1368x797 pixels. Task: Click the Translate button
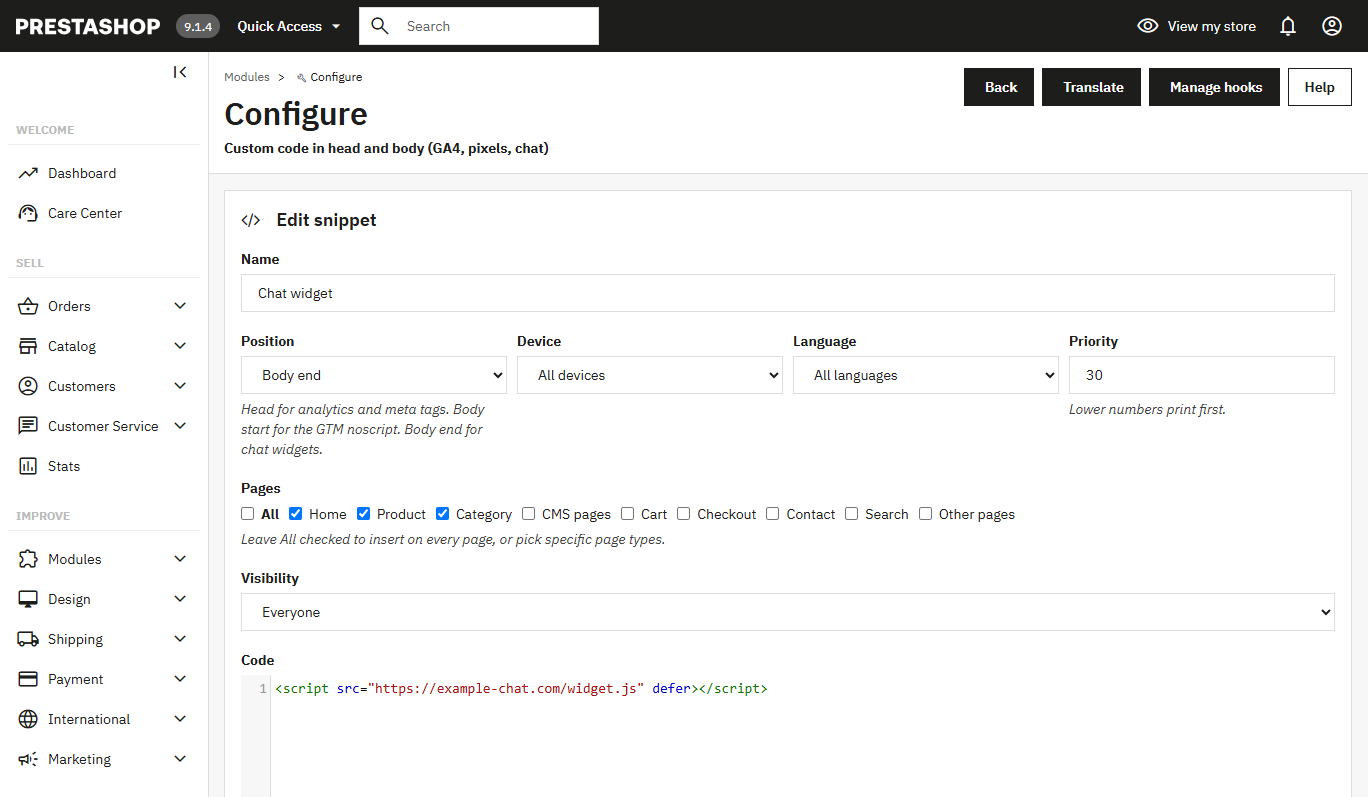pos(1092,87)
